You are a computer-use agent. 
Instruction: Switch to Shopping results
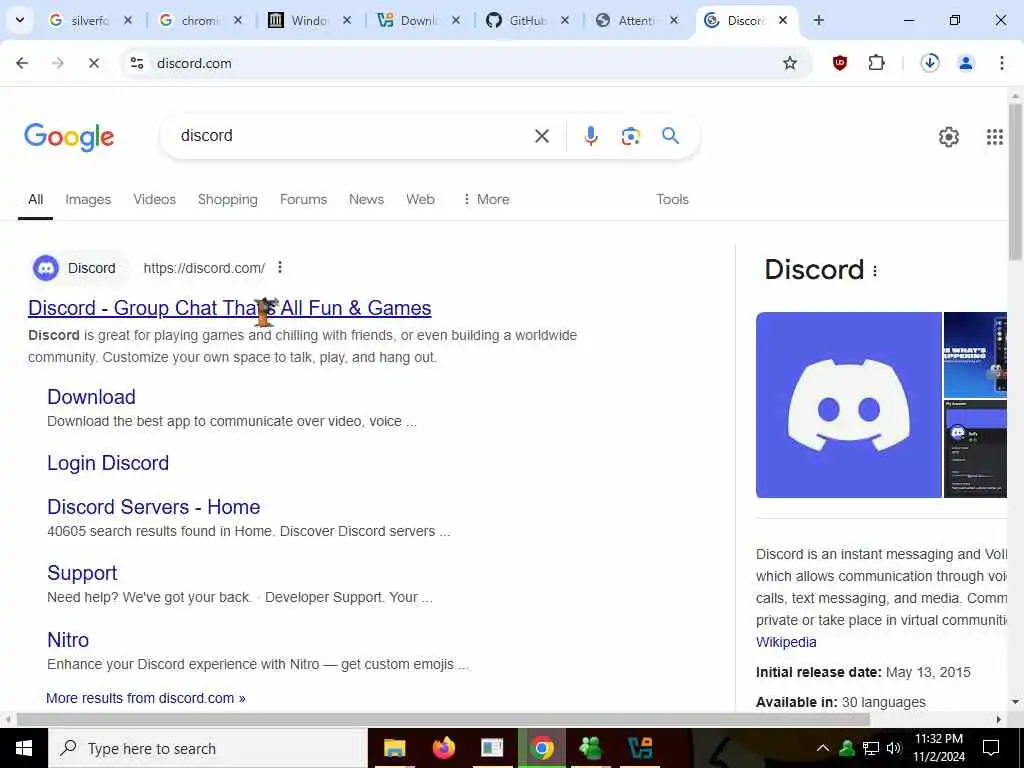[228, 199]
